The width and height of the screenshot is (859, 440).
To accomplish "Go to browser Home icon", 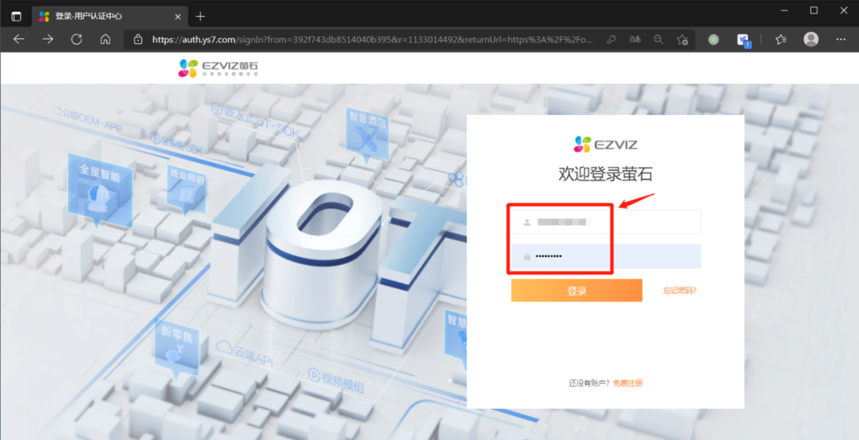I will (105, 39).
